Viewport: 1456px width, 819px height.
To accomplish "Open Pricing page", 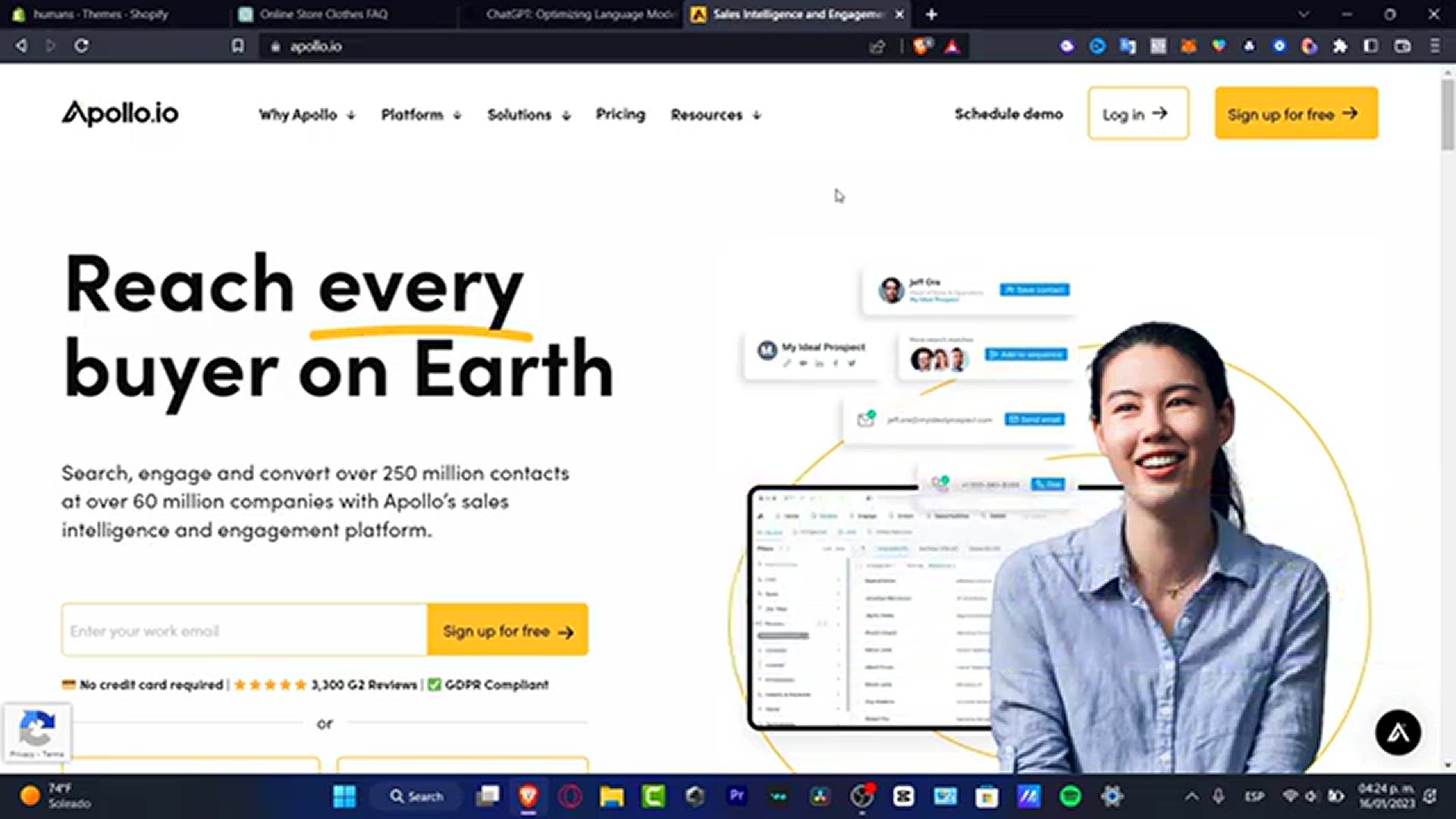I will [x=620, y=115].
